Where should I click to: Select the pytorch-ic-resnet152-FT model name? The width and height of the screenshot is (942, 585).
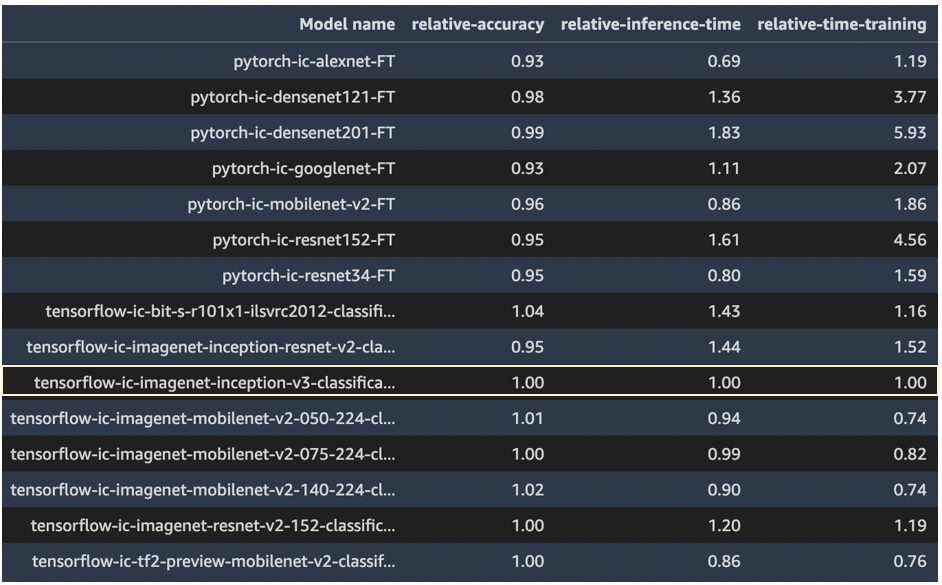[x=303, y=240]
